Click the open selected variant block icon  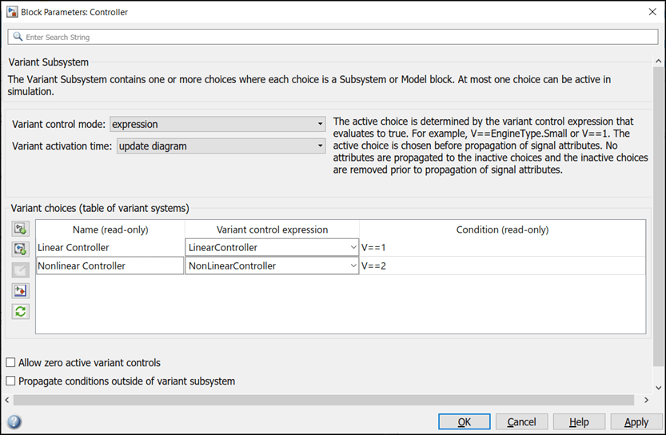point(20,291)
